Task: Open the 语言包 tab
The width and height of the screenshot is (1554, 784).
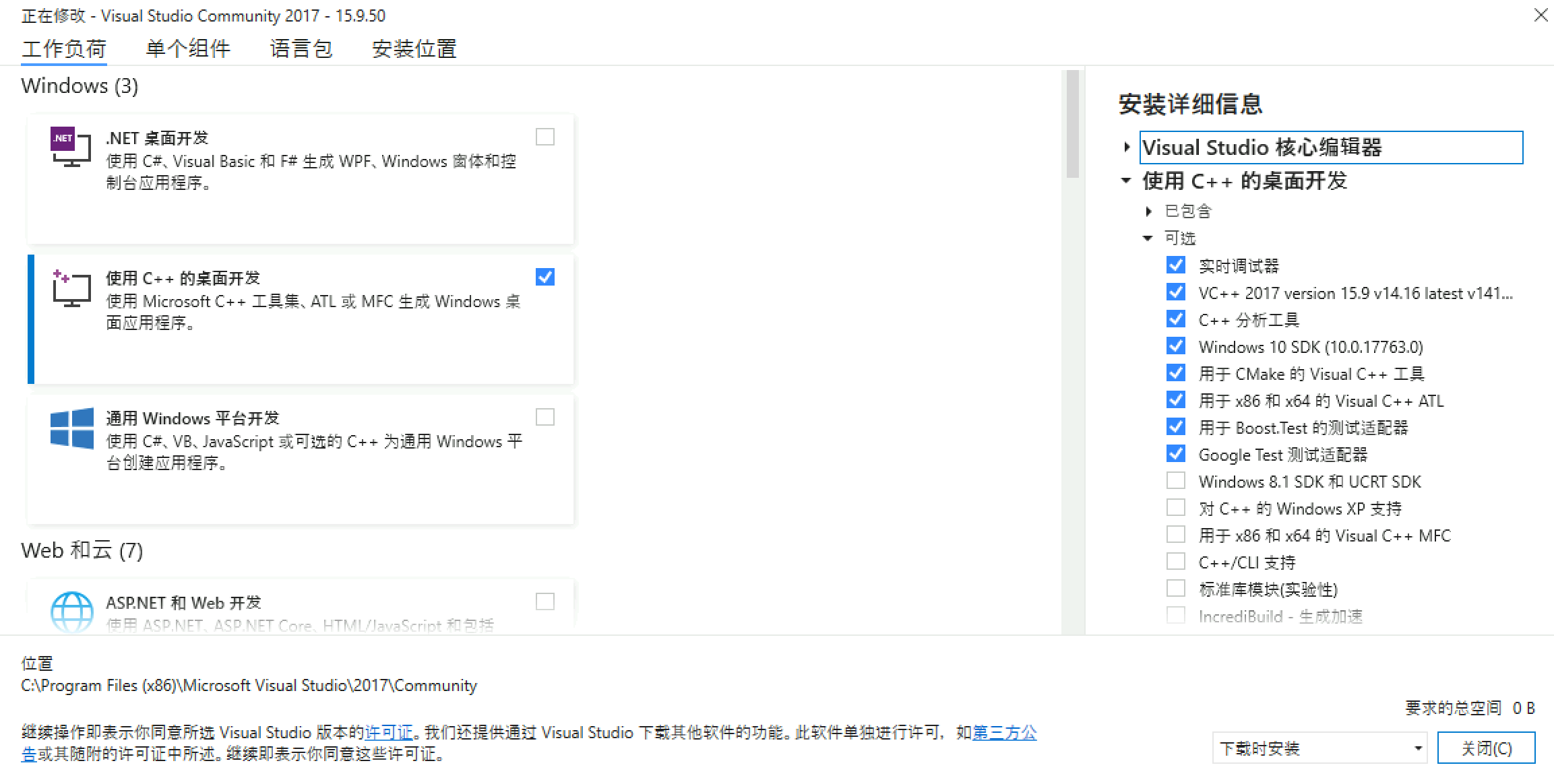Action: (x=301, y=48)
